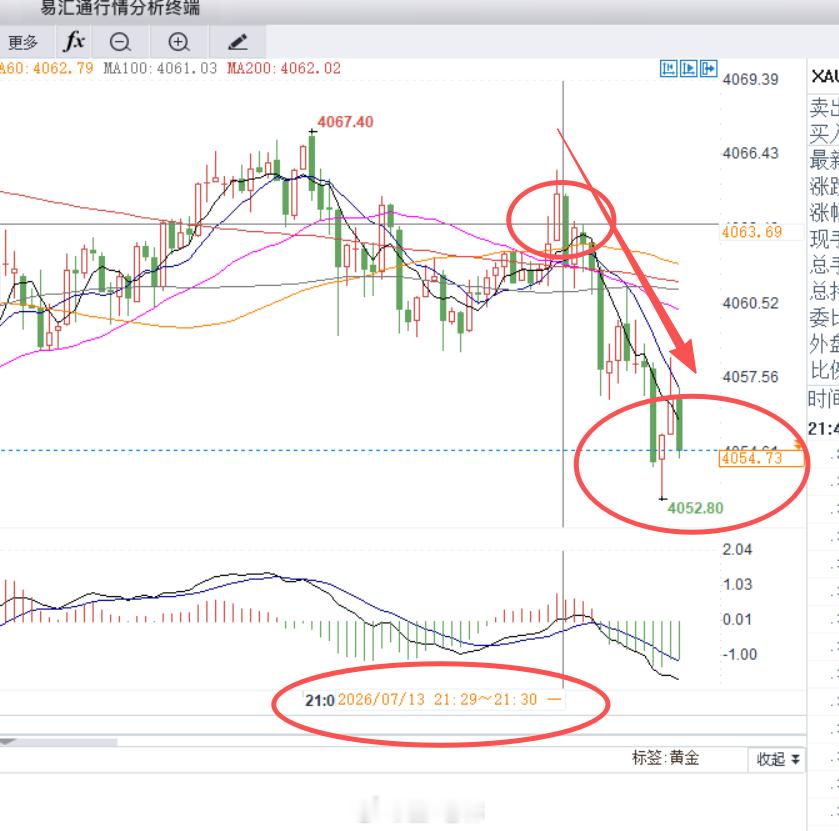Viewport: 839px width, 831px height.
Task: Click the 标签:黄金 tag label
Action: pyautogui.click(x=666, y=758)
